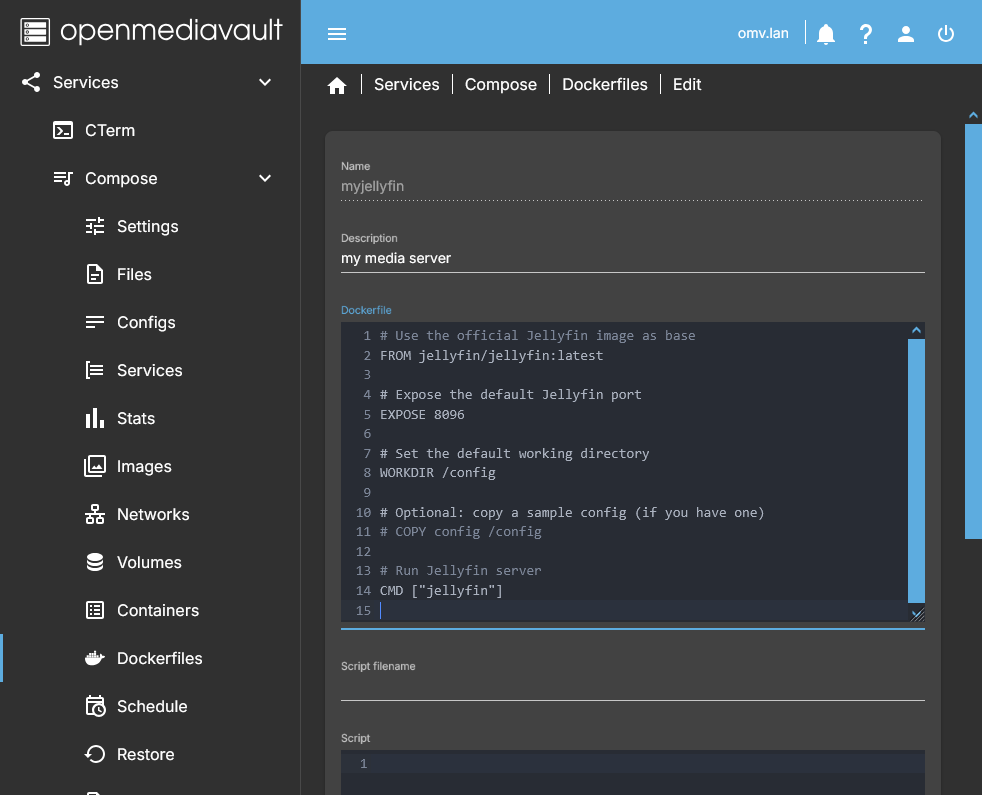Toggle the hamburger navigation menu
The height and width of the screenshot is (795, 982).
coord(337,33)
